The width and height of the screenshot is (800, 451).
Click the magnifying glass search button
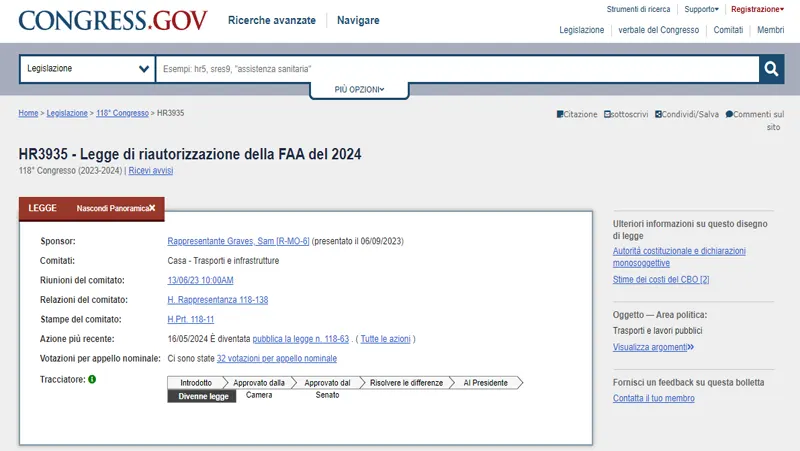tap(771, 69)
